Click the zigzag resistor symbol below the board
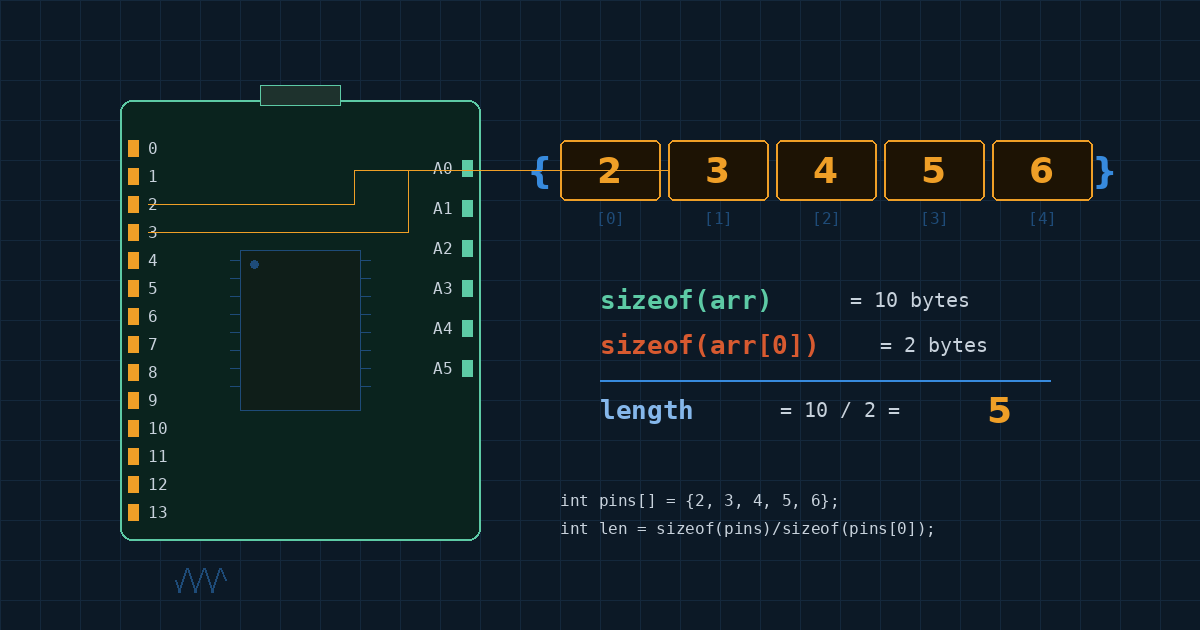The image size is (1200, 630). [x=201, y=580]
